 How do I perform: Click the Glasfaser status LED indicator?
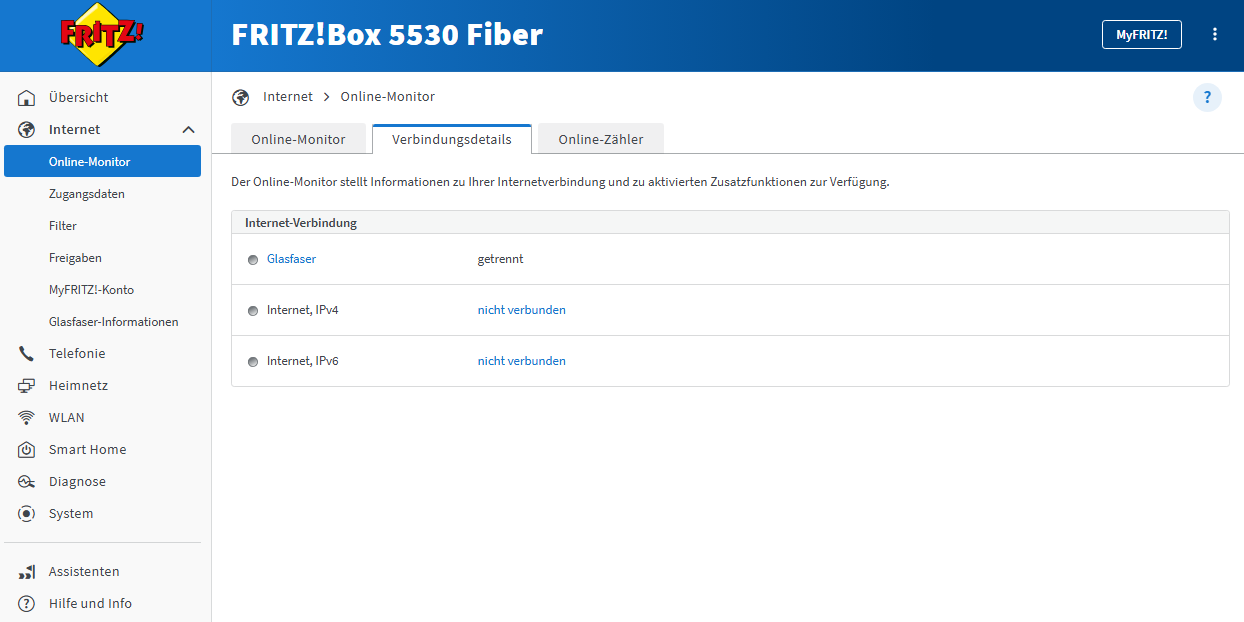(253, 260)
